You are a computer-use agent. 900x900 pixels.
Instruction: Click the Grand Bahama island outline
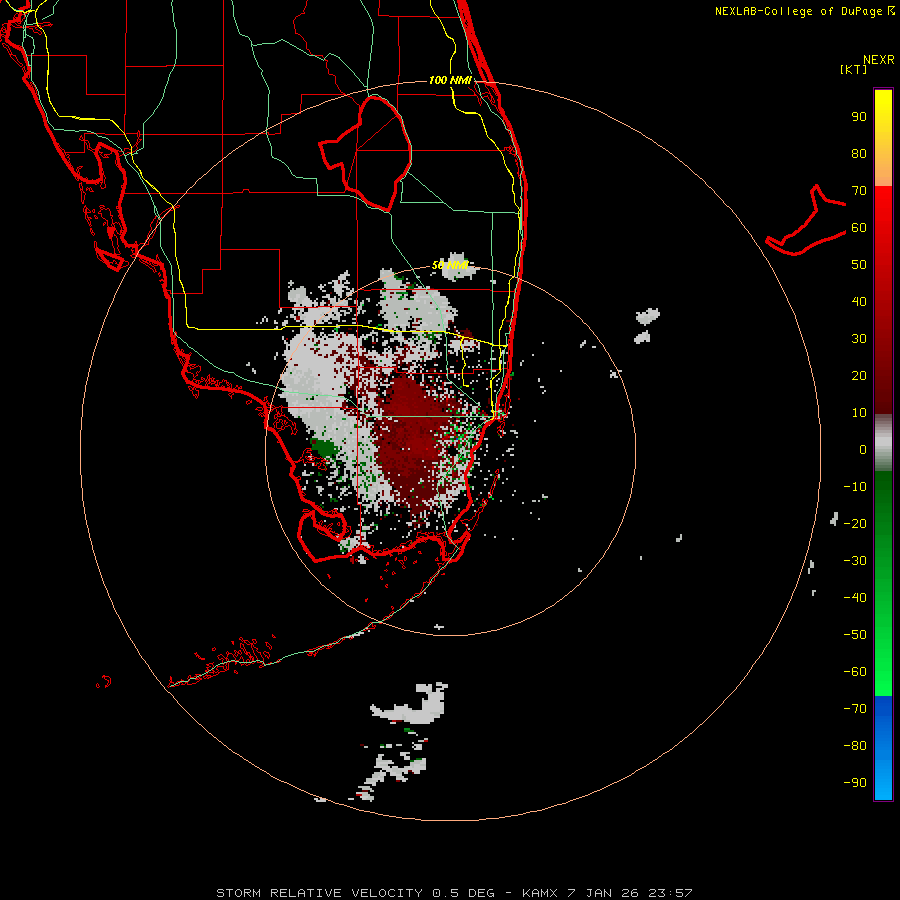[x=806, y=221]
